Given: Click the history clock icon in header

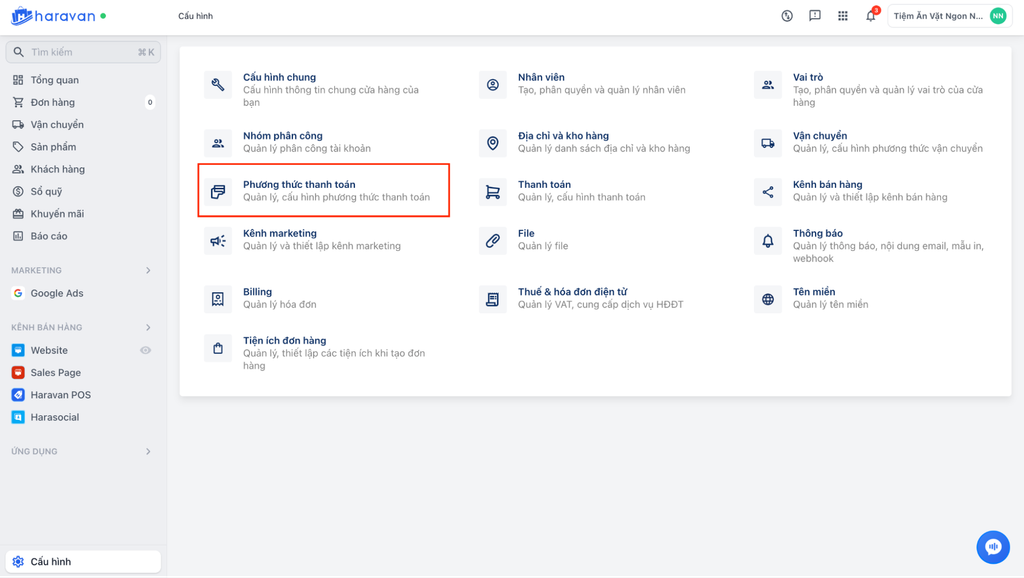Looking at the screenshot, I should (x=787, y=16).
